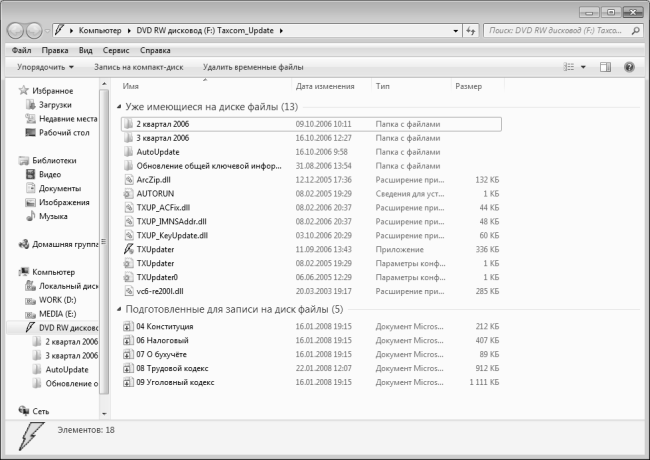Collapse the Подготовленные для записи group
The width and height of the screenshot is (650, 460).
(x=119, y=309)
